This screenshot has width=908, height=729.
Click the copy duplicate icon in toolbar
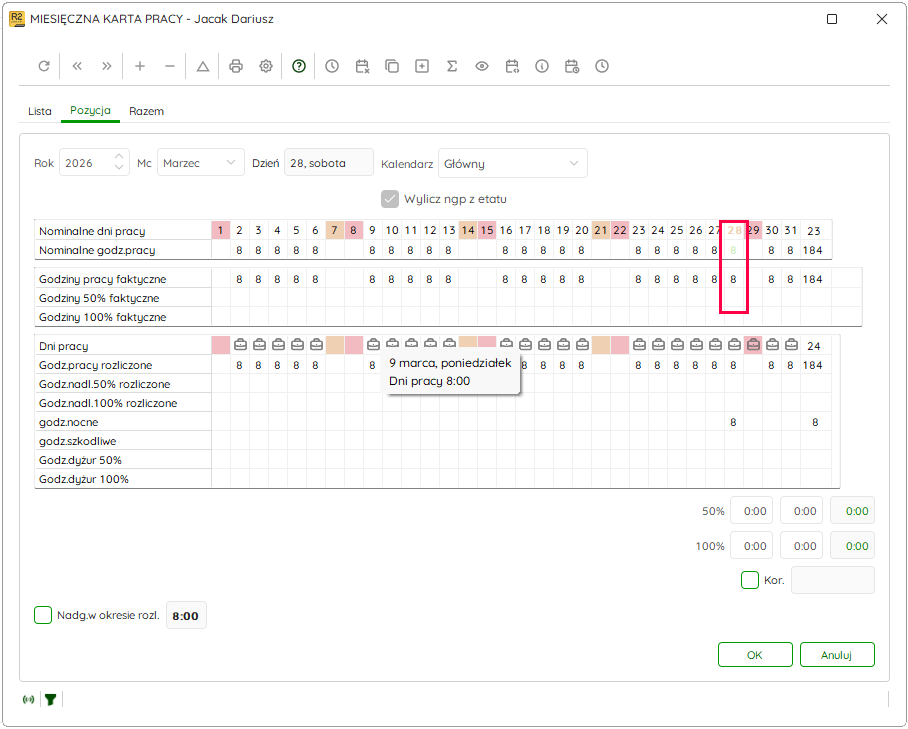pos(392,66)
